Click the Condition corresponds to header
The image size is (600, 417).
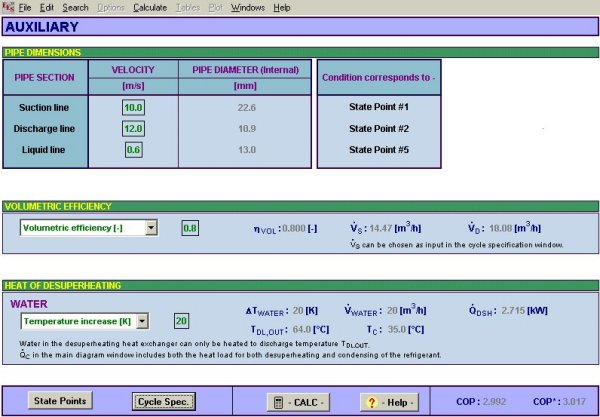pos(379,77)
